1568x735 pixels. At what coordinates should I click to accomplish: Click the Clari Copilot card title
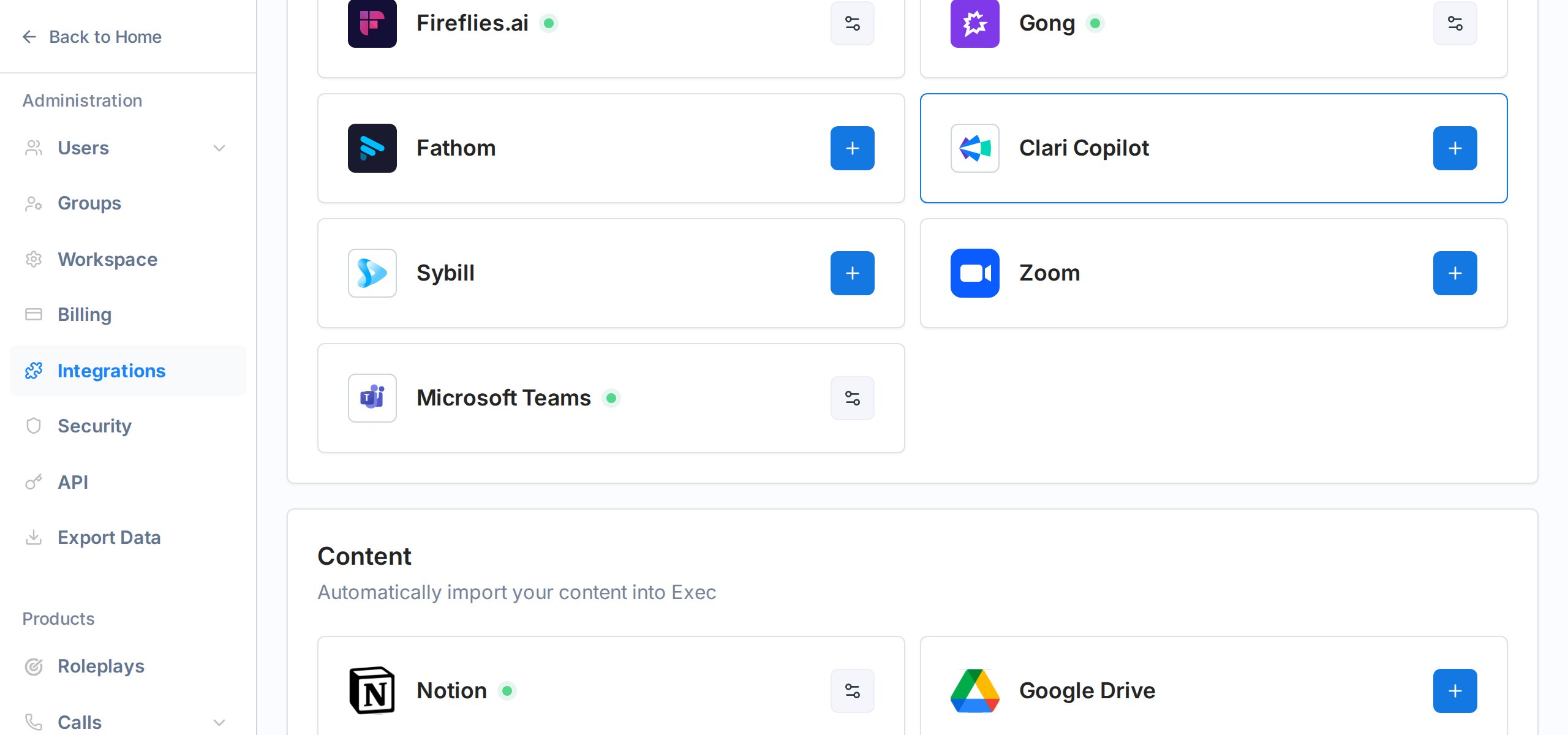point(1084,148)
